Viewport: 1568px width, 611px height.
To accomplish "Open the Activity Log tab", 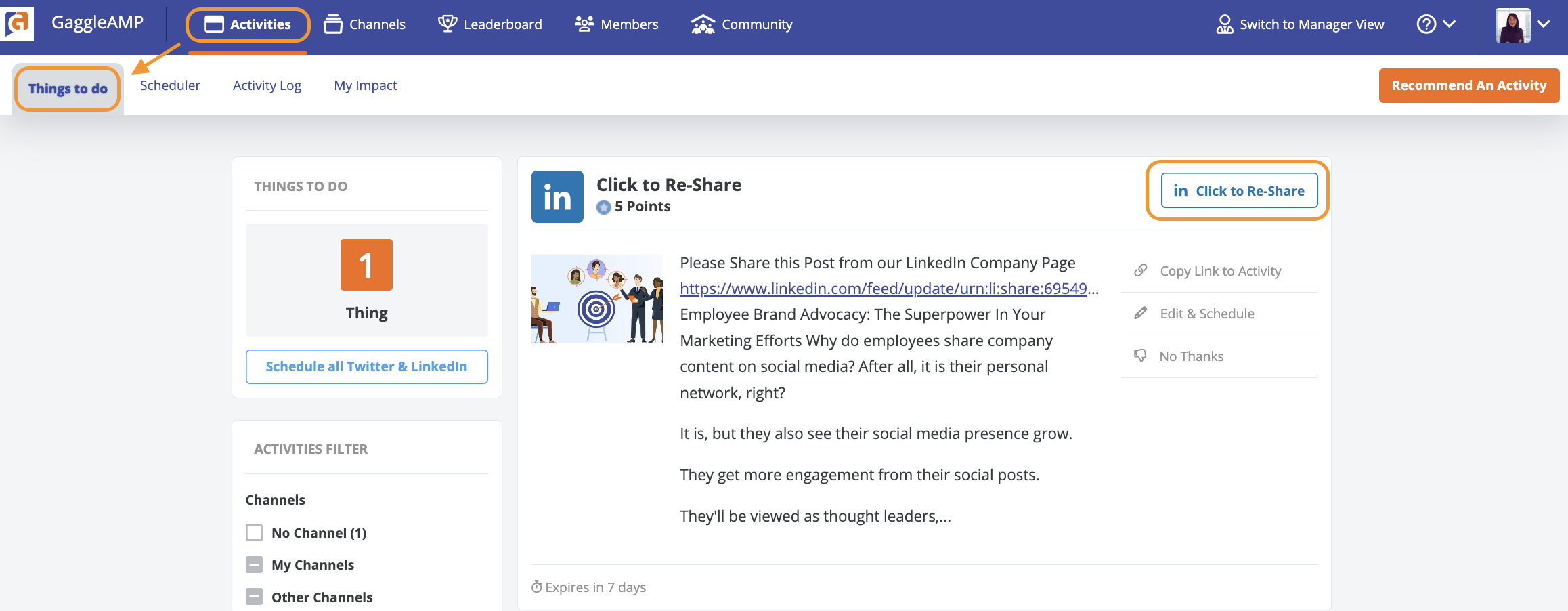I will (x=267, y=85).
